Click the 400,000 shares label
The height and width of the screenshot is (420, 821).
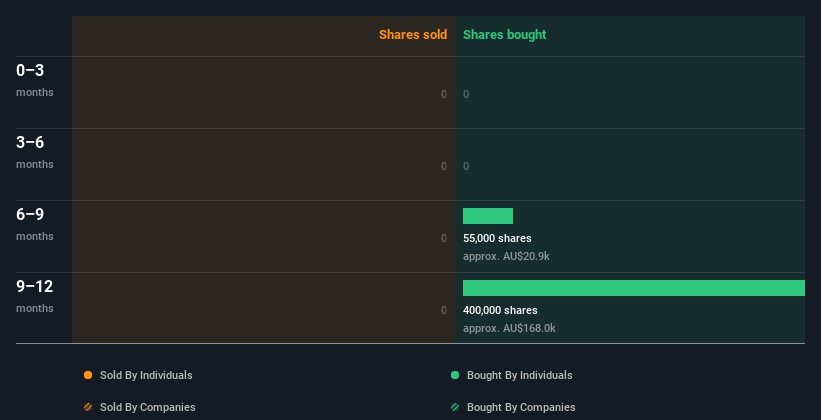click(x=500, y=310)
